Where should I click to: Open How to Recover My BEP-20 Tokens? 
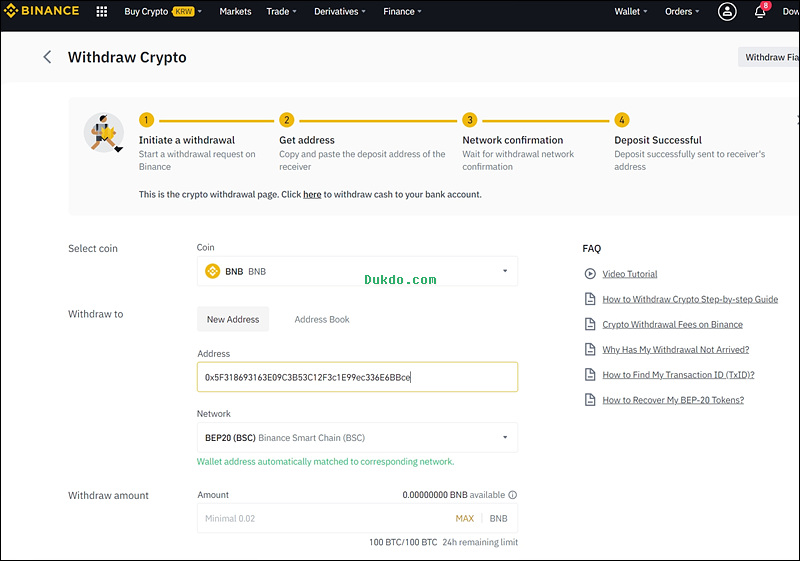[x=673, y=400]
